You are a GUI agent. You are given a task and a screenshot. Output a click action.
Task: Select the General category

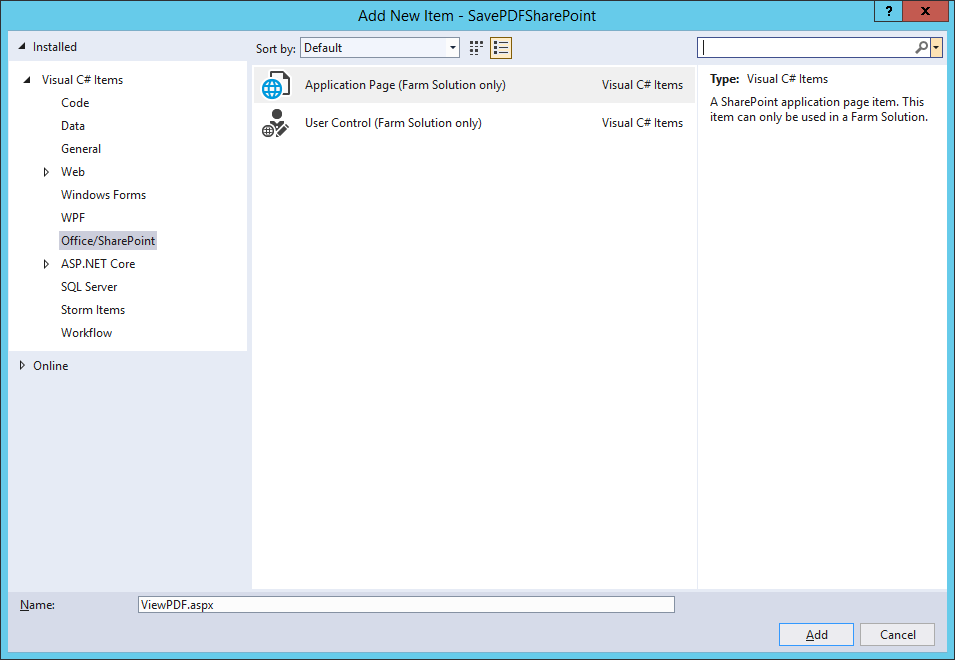point(81,149)
